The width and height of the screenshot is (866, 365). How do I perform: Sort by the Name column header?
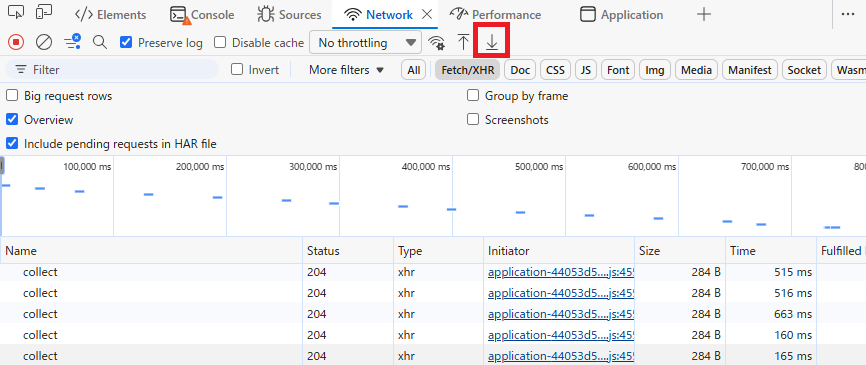pyautogui.click(x=151, y=251)
